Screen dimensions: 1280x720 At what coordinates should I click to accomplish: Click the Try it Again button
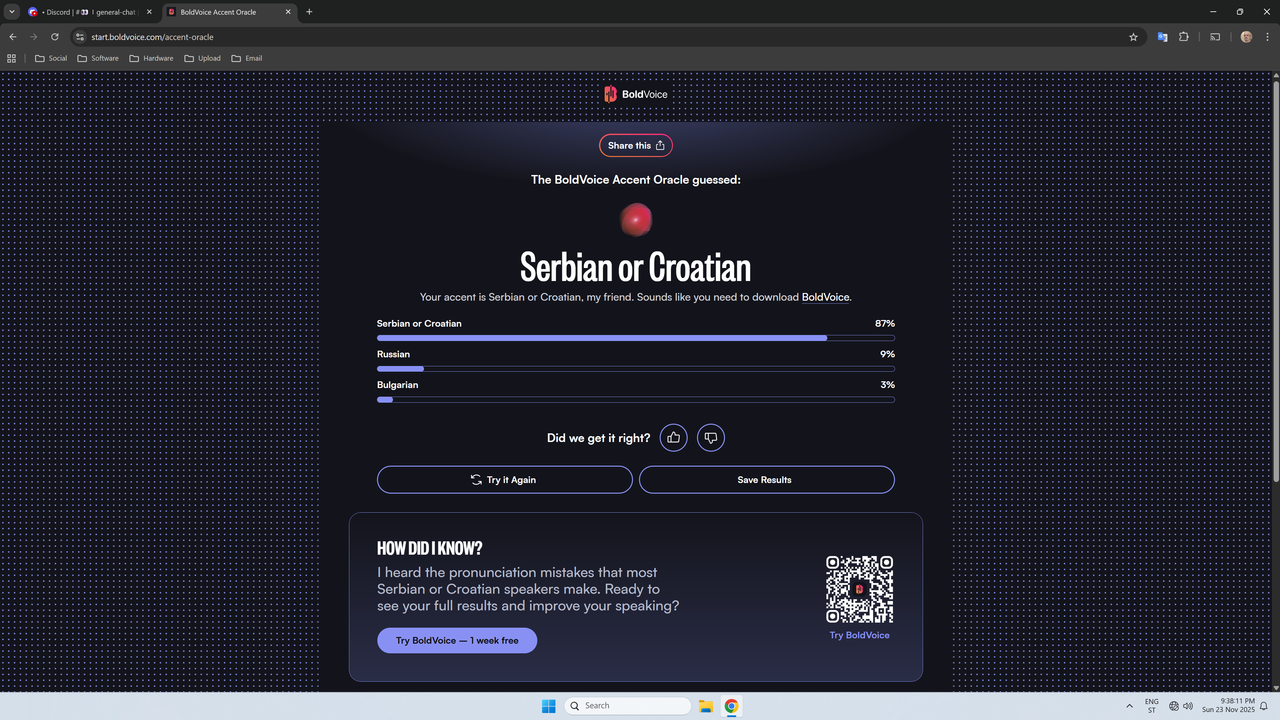(x=504, y=479)
